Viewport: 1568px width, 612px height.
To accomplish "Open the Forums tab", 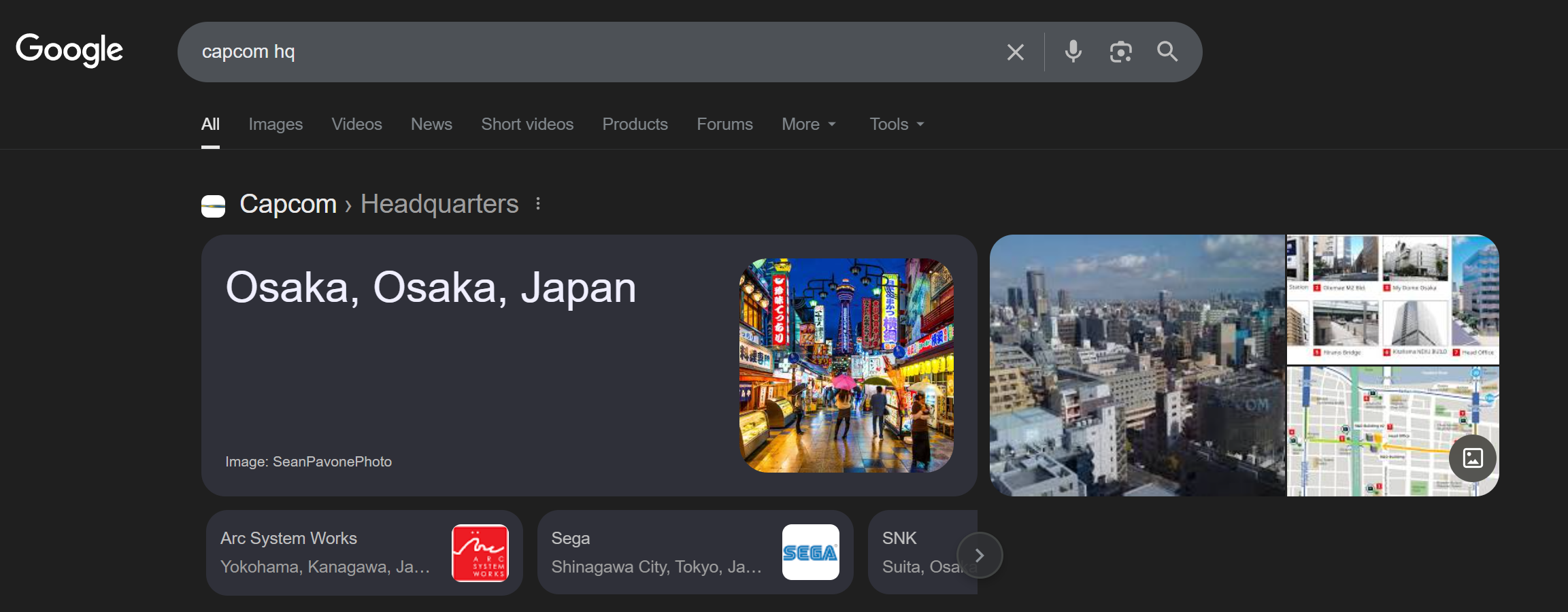I will click(x=724, y=124).
